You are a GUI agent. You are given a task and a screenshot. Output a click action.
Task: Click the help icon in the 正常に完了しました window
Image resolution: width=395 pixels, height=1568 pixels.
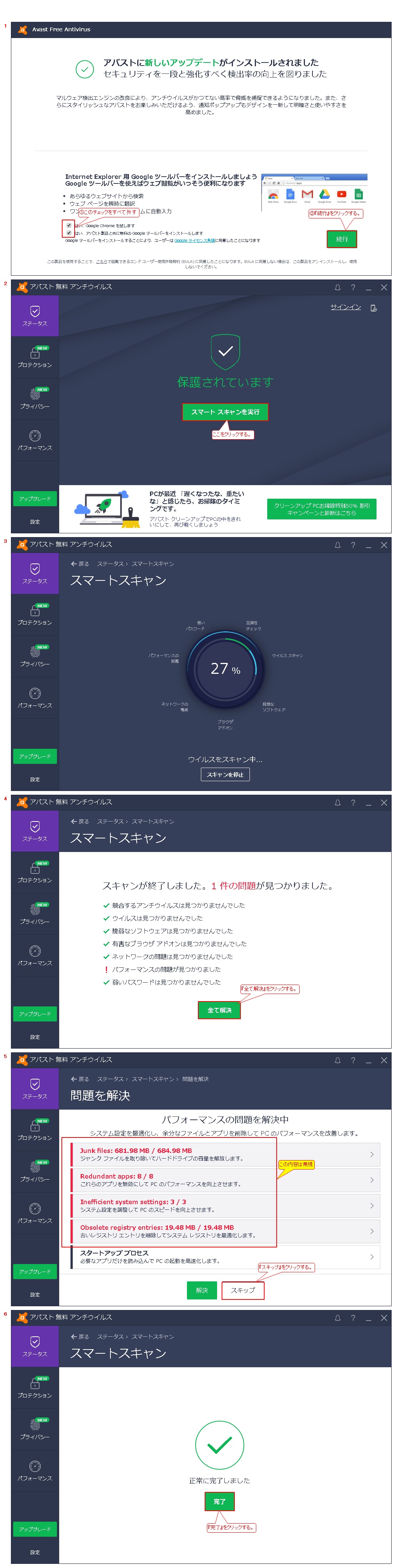tap(353, 1317)
